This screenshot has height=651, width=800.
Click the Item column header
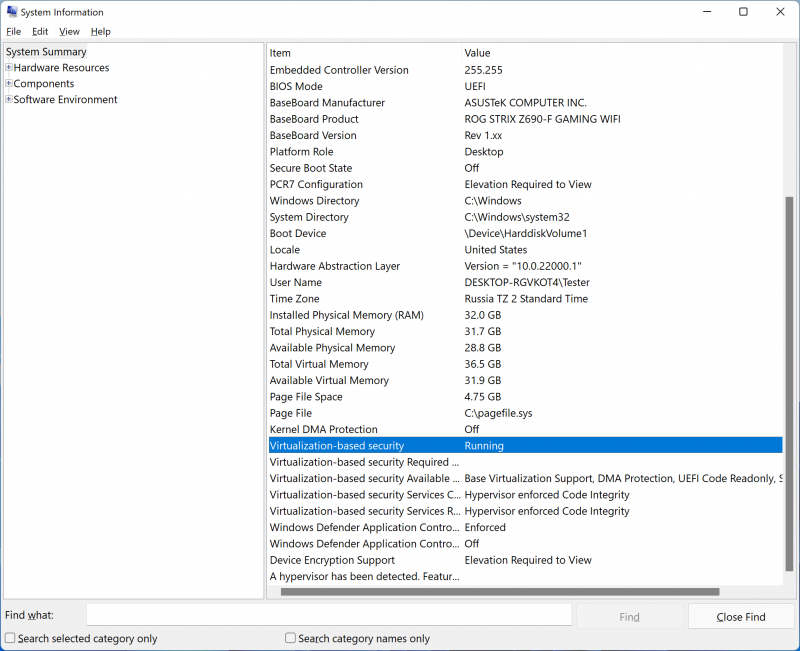coord(281,53)
